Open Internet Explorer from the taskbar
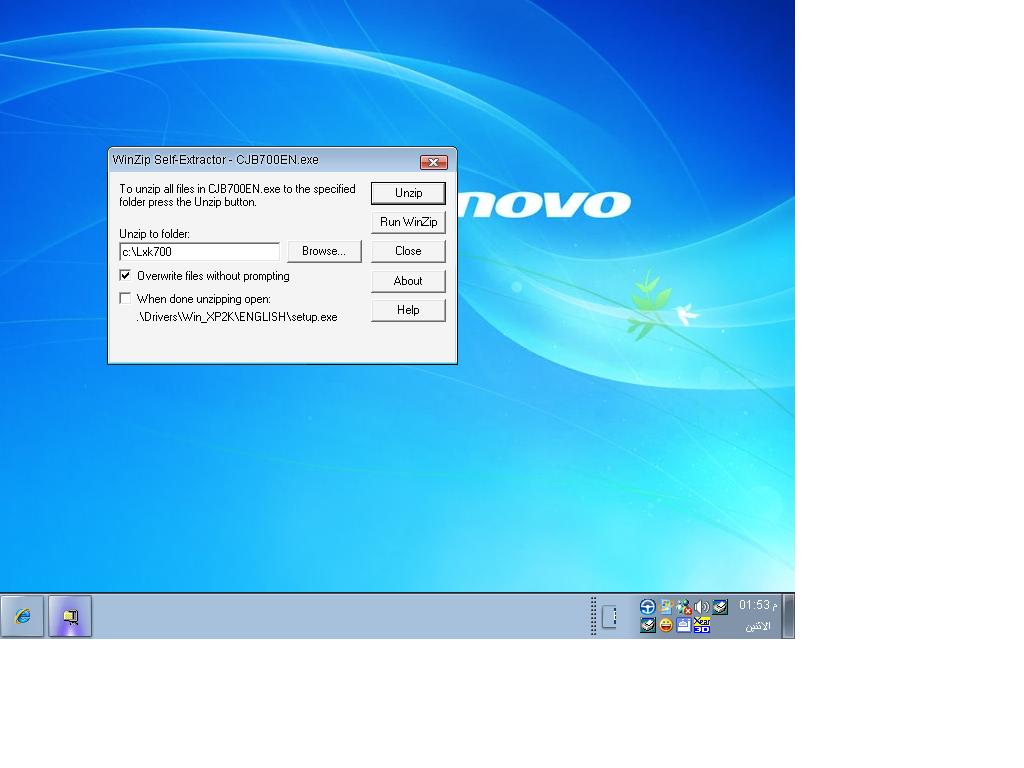Screen dimensions: 1024x768 click(x=22, y=616)
